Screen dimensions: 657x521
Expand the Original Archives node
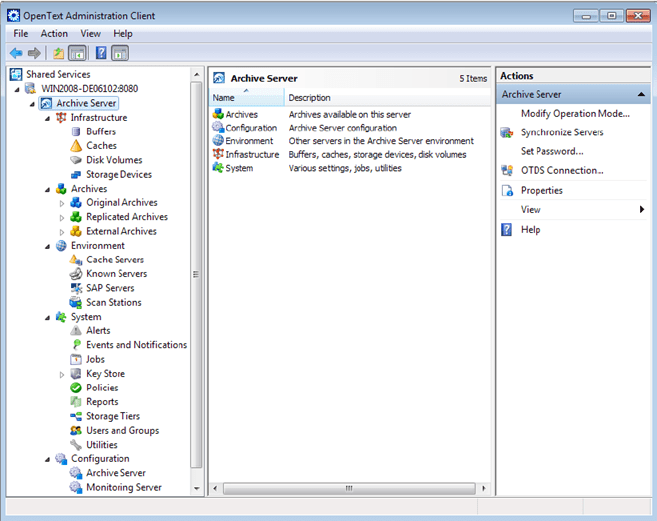pyautogui.click(x=62, y=203)
